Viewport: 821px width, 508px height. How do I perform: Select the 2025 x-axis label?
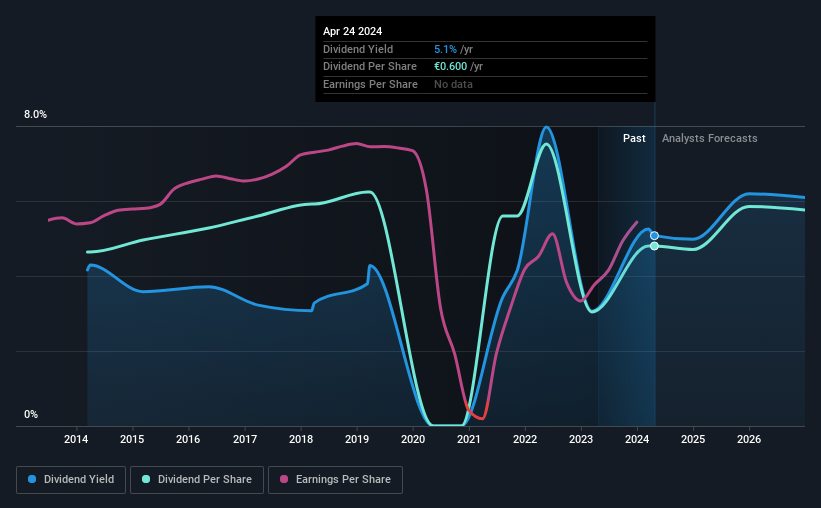pos(693,439)
